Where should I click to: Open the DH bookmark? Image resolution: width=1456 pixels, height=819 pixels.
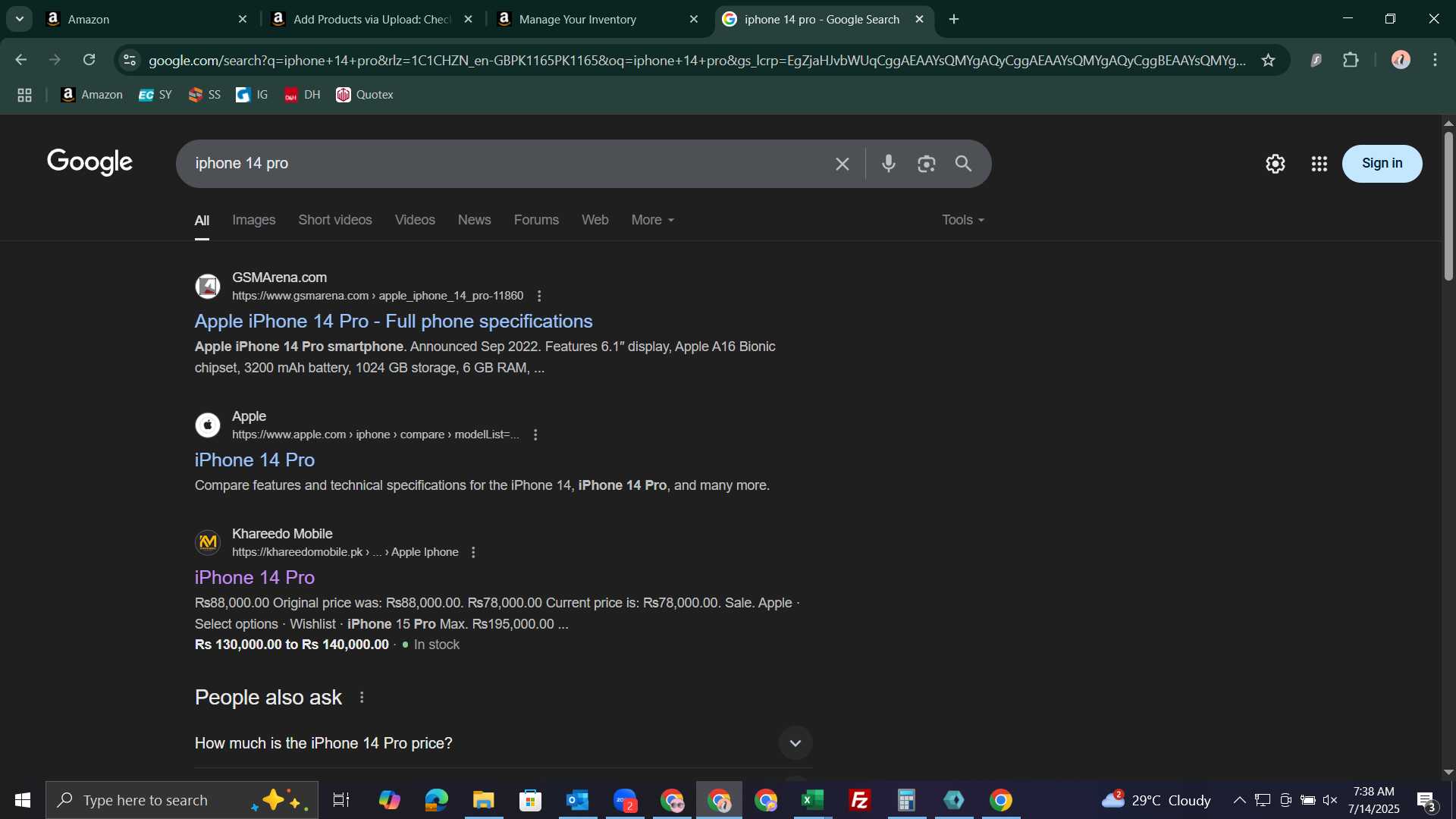pyautogui.click(x=302, y=95)
